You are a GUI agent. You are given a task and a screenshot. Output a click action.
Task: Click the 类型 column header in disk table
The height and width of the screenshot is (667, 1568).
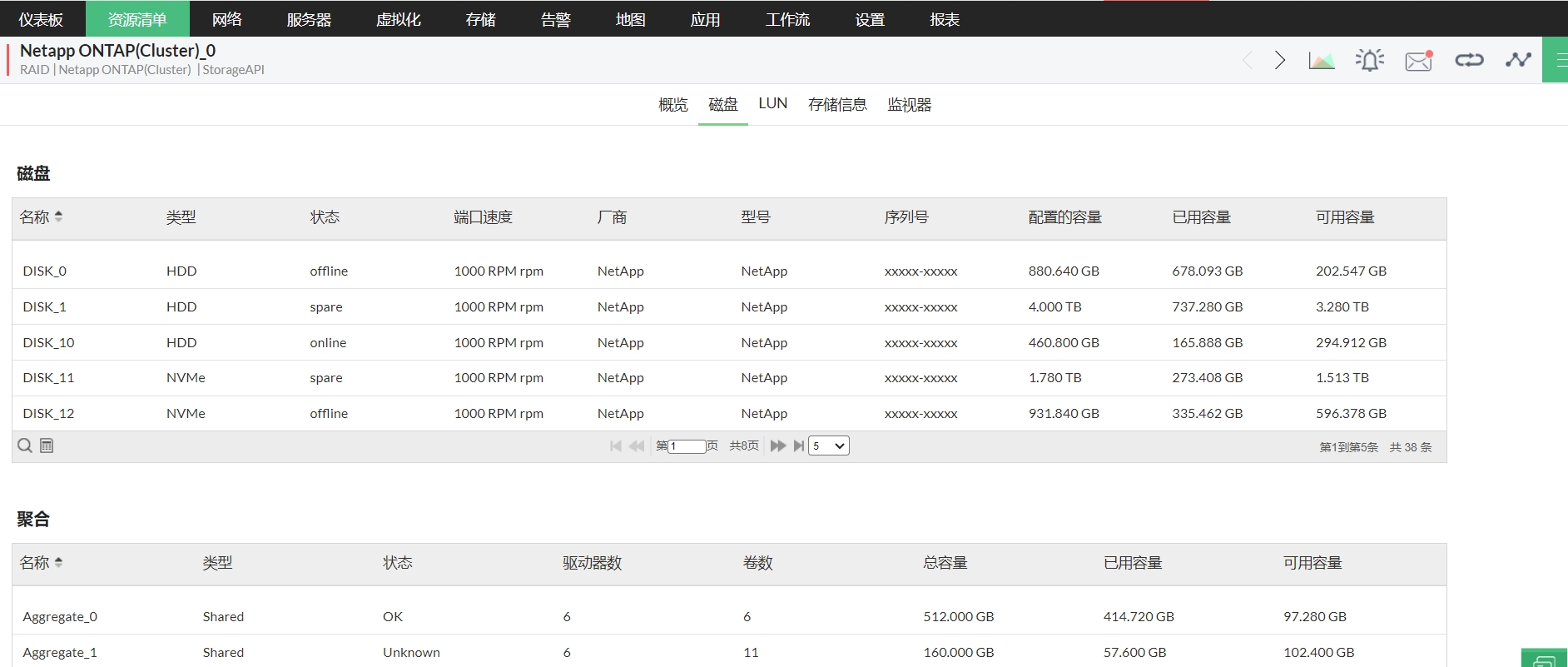click(x=181, y=217)
